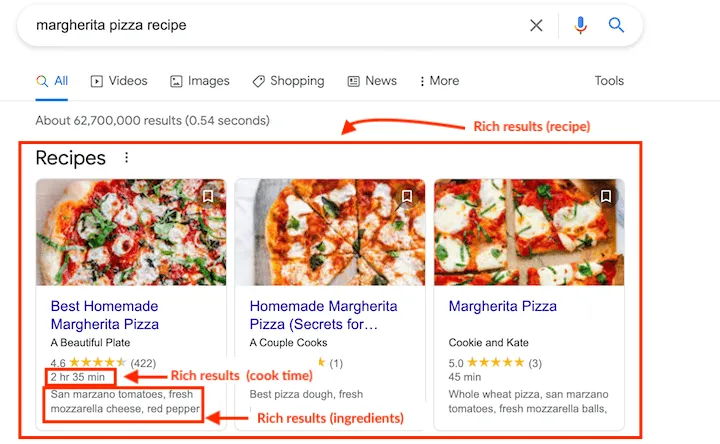Open the Margherita Pizza recipe link
720x444 pixels.
(x=502, y=306)
